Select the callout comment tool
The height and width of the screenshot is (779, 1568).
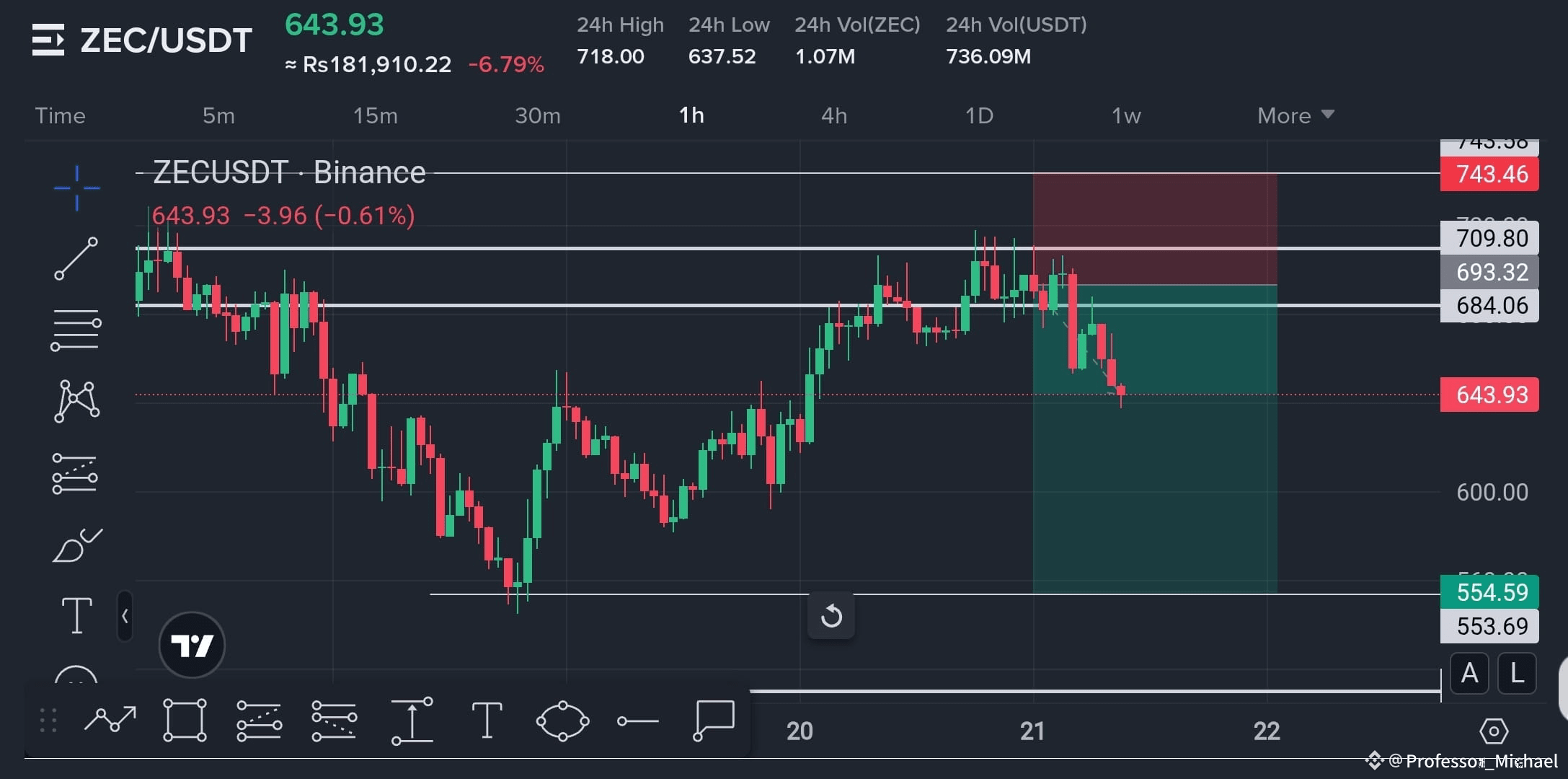click(x=714, y=720)
